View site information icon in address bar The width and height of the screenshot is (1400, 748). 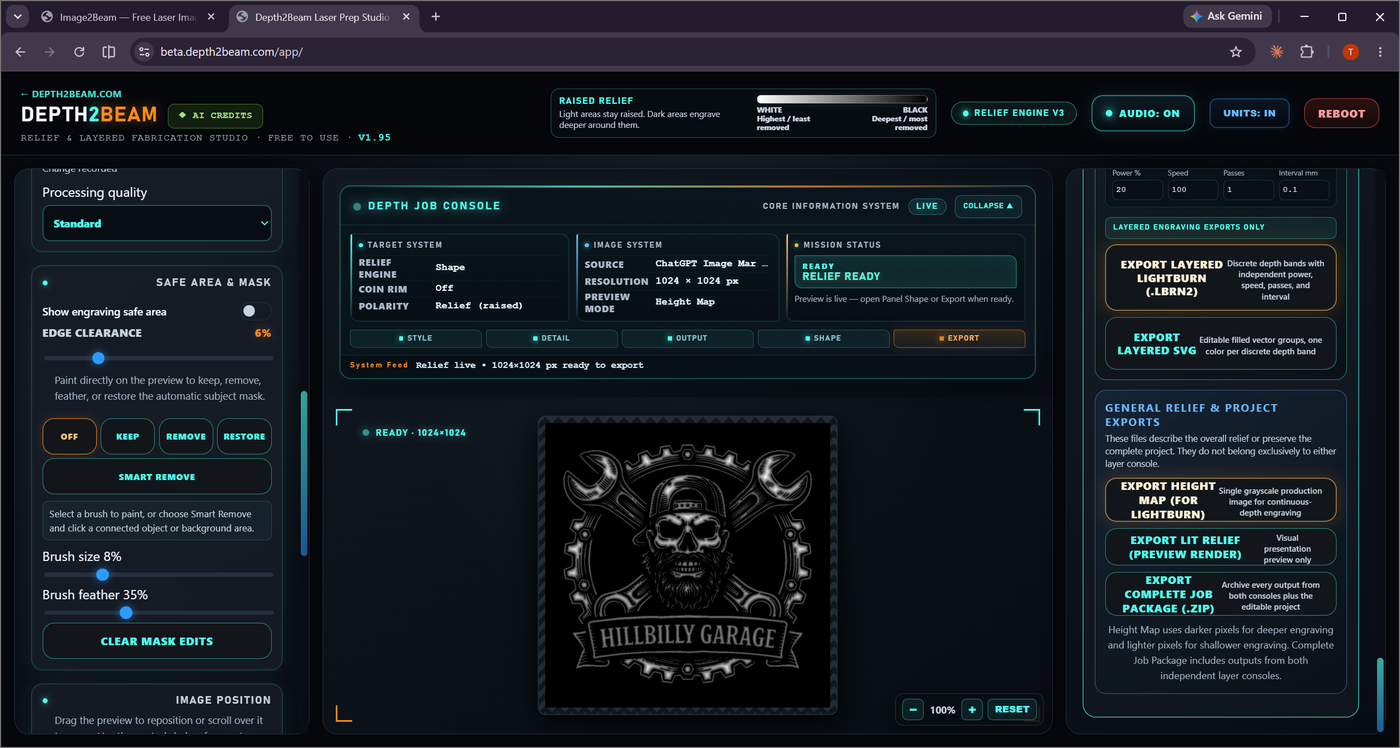tap(143, 52)
